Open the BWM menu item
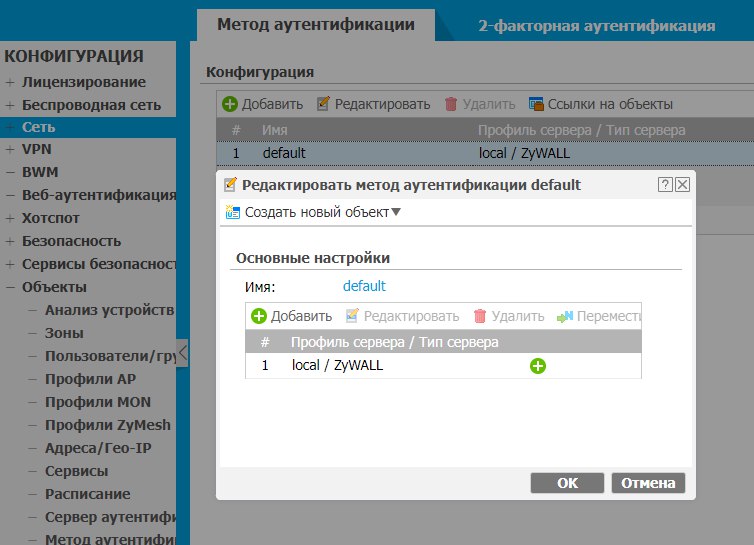The height and width of the screenshot is (545, 754). pos(40,172)
